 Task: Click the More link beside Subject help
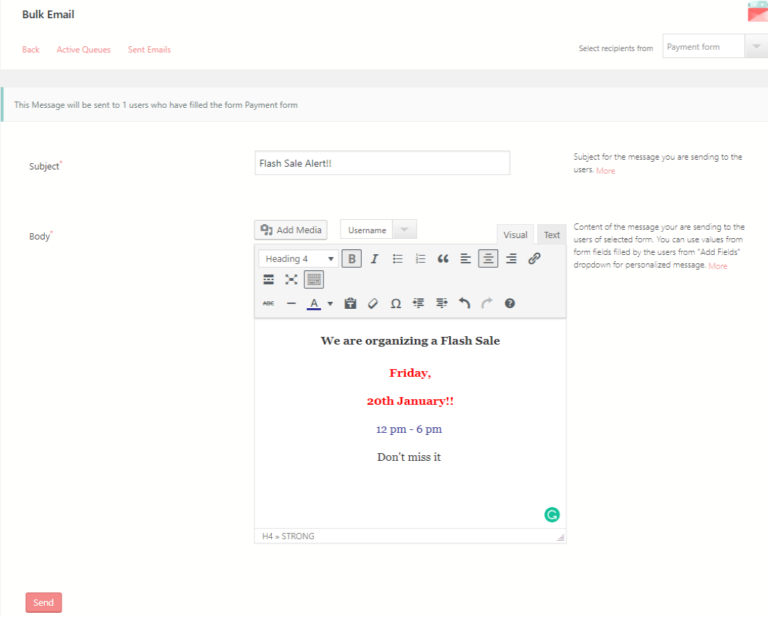coord(605,170)
